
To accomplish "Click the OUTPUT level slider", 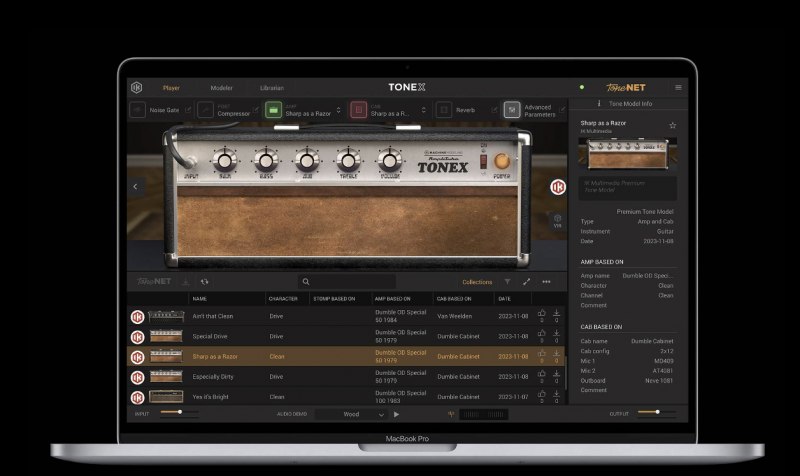I will pyautogui.click(x=657, y=412).
